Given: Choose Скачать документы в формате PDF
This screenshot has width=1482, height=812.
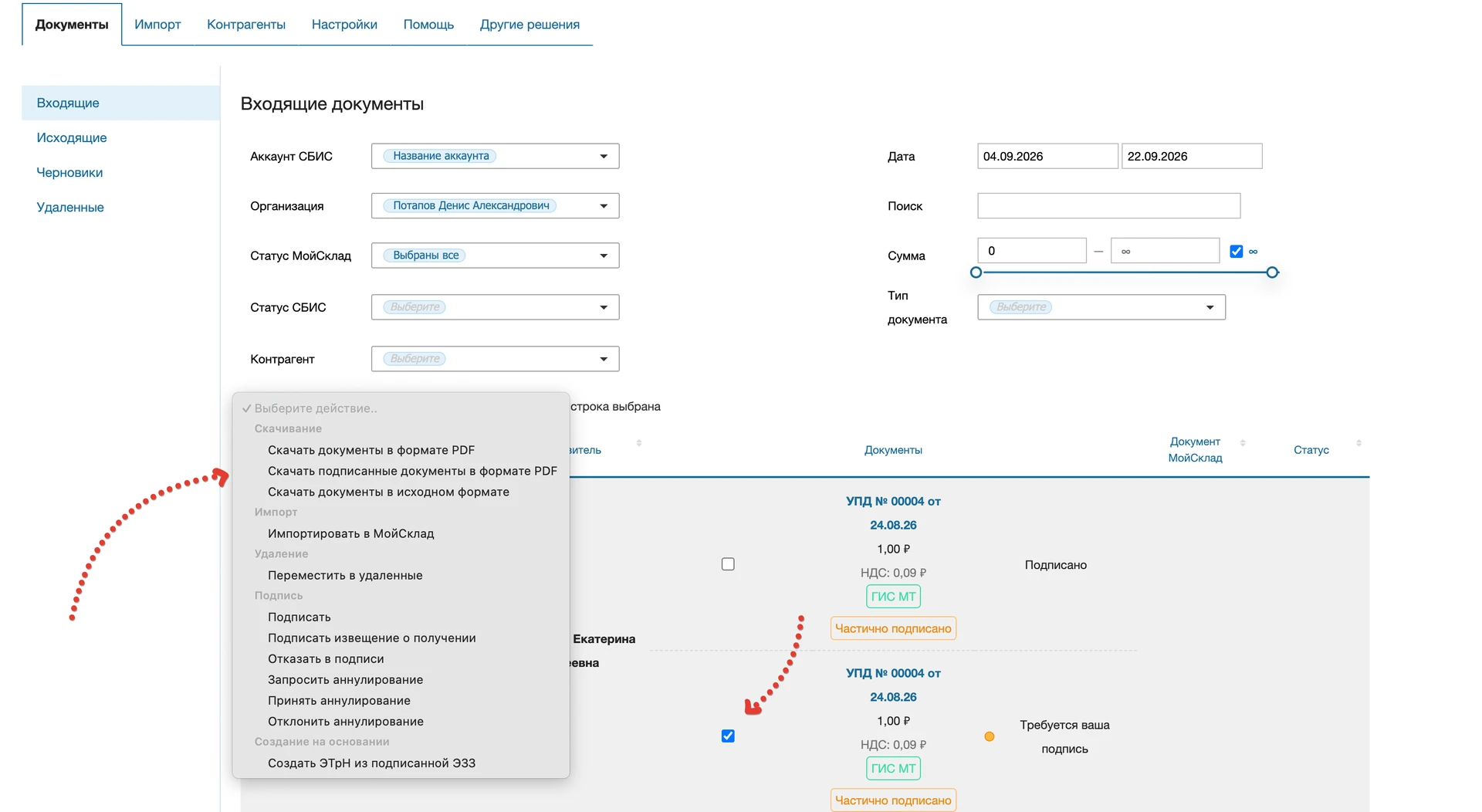Looking at the screenshot, I should click(371, 450).
